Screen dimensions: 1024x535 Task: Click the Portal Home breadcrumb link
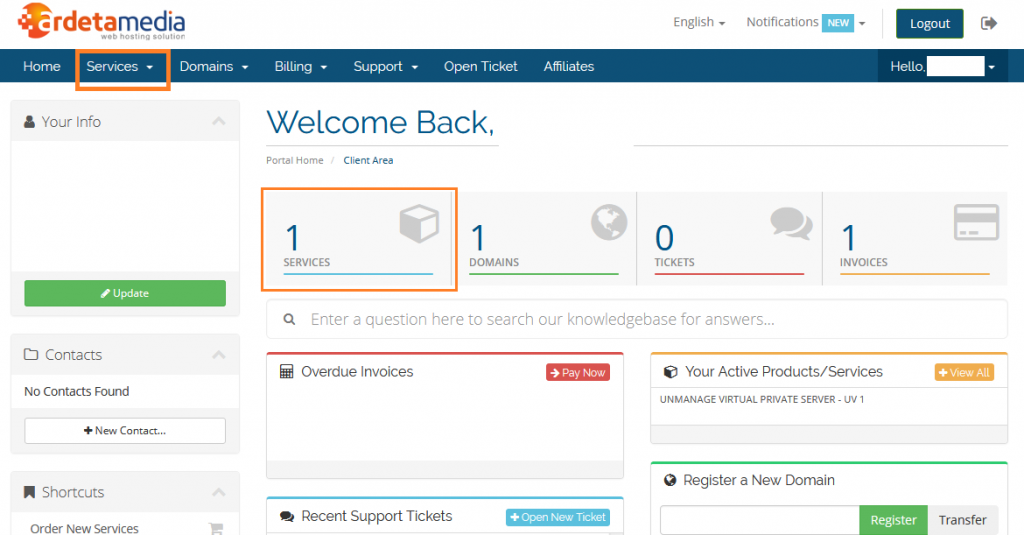(x=294, y=160)
